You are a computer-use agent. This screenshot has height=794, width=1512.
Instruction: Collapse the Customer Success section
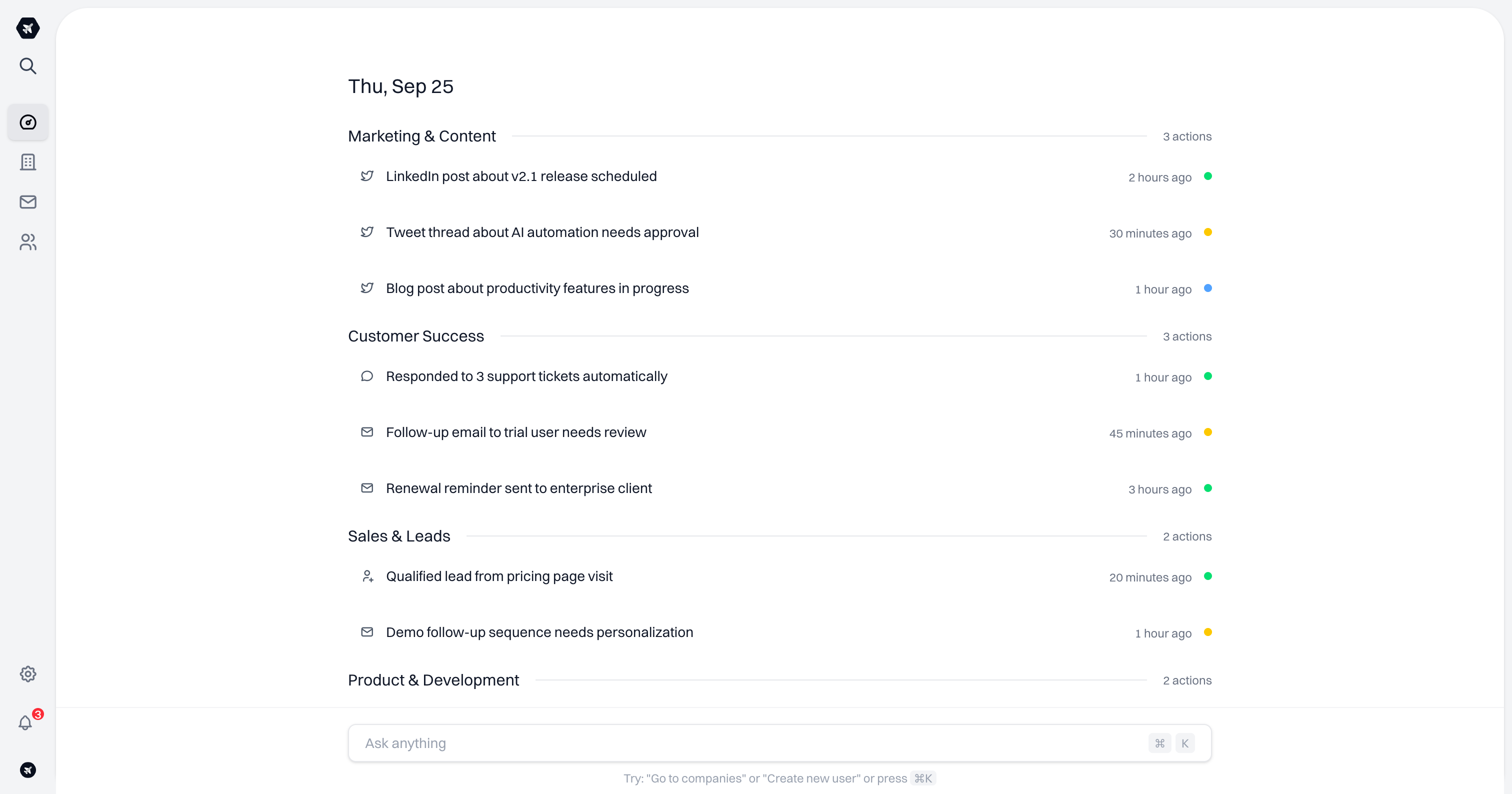(x=415, y=335)
